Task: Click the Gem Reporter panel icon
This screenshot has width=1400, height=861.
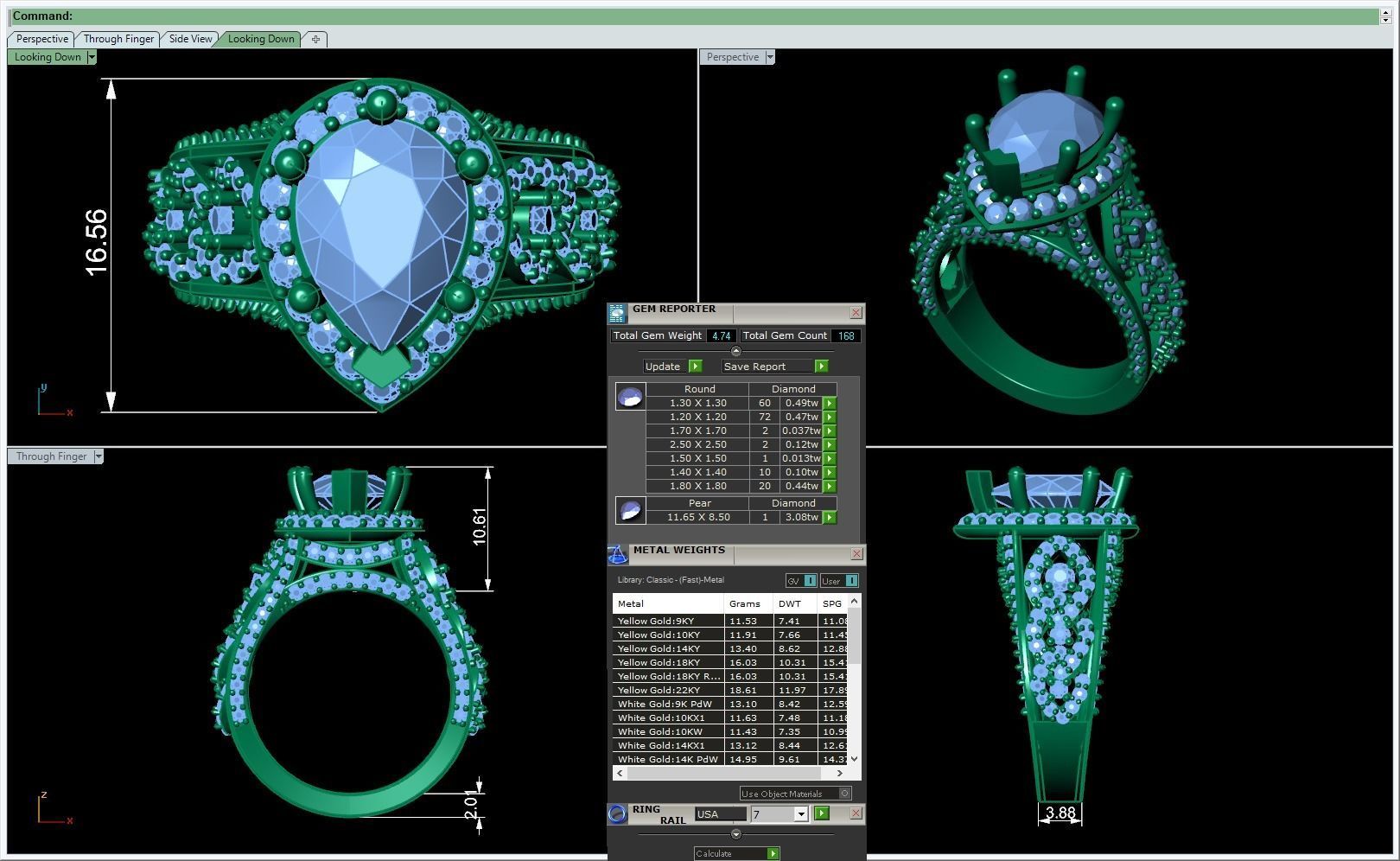Action: click(617, 313)
